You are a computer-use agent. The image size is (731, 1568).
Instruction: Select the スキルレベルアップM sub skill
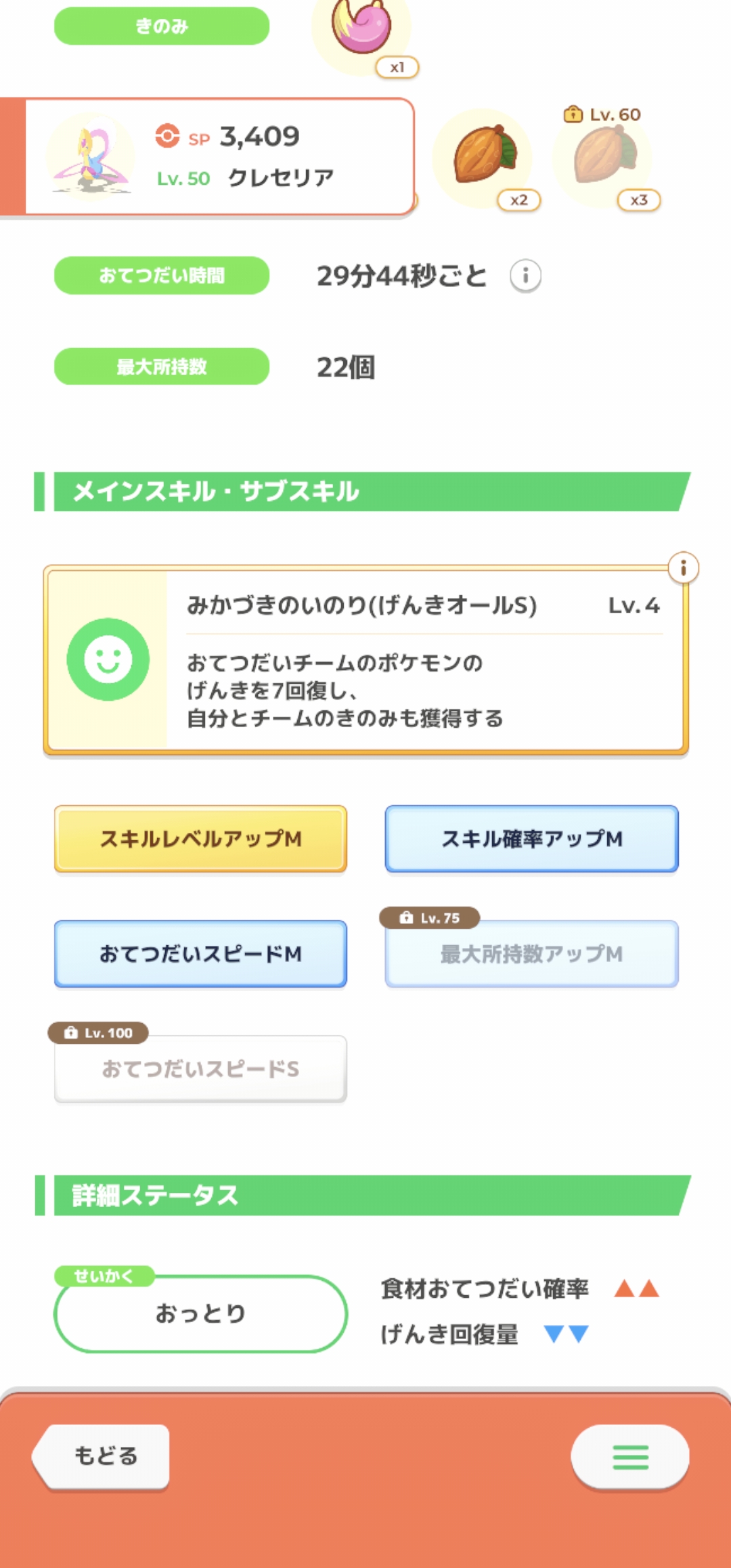201,839
